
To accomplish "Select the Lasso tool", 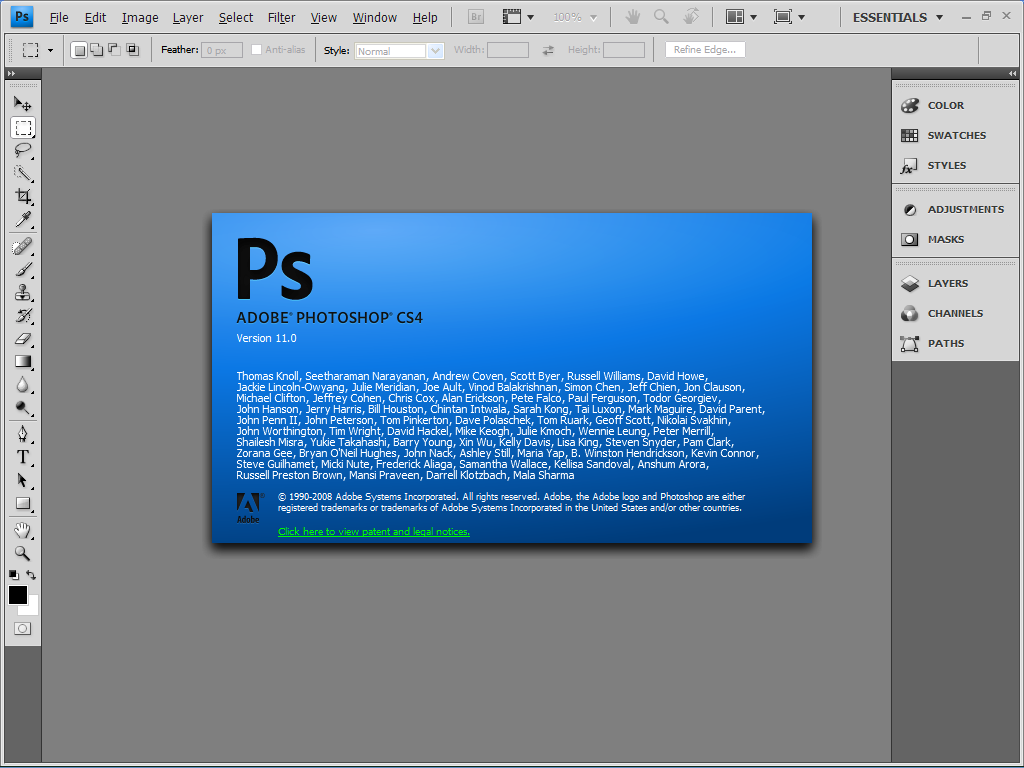I will (x=23, y=150).
